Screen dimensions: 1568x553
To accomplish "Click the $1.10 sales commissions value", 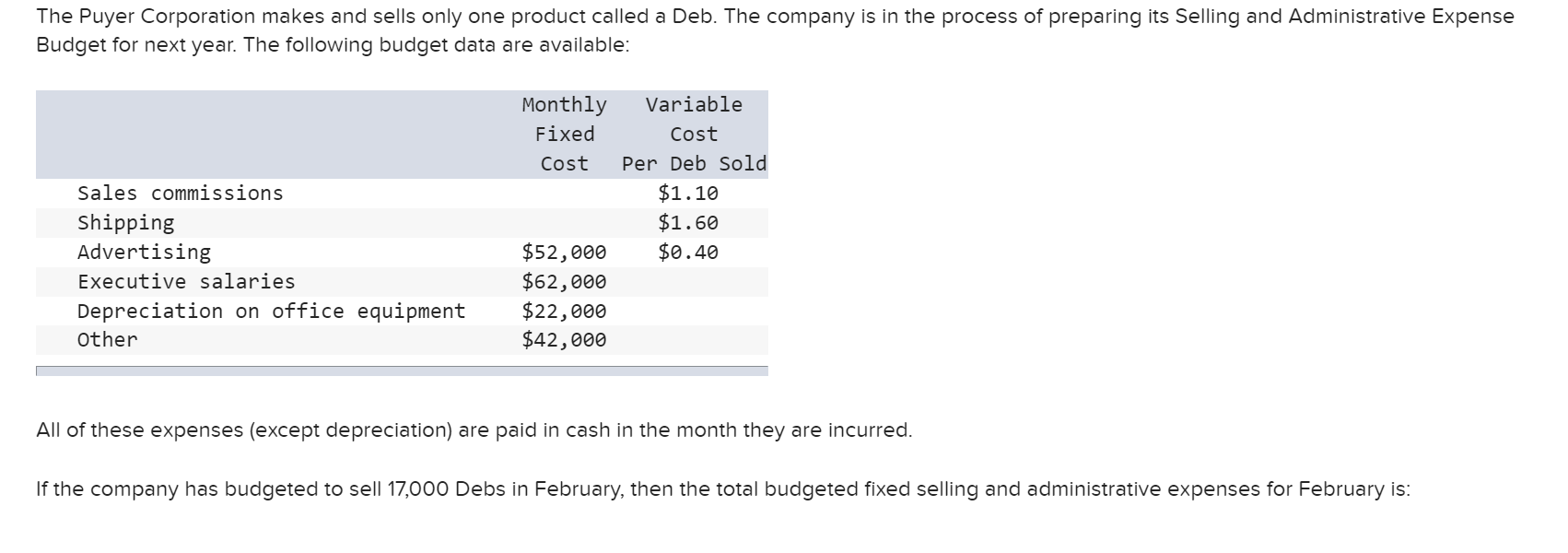I will [x=688, y=194].
